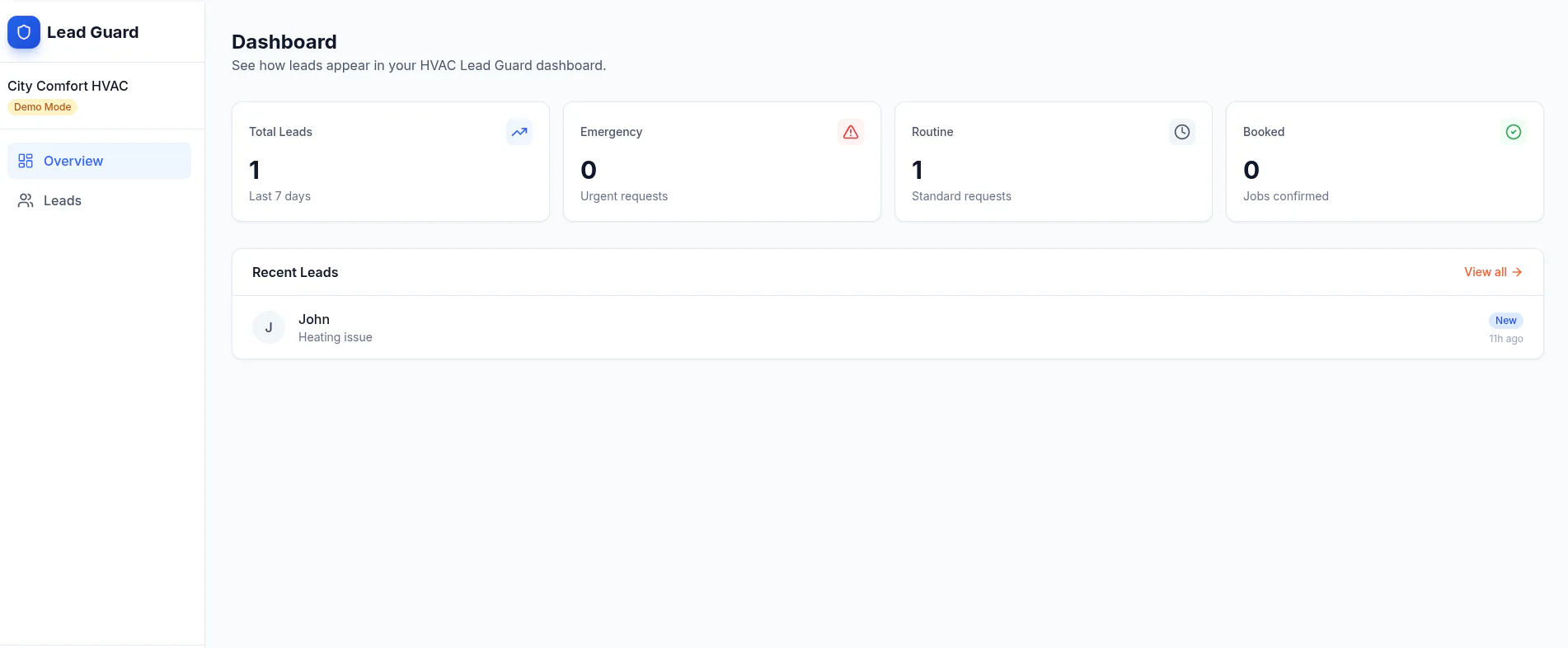Click the arrow next to View all

(1517, 272)
